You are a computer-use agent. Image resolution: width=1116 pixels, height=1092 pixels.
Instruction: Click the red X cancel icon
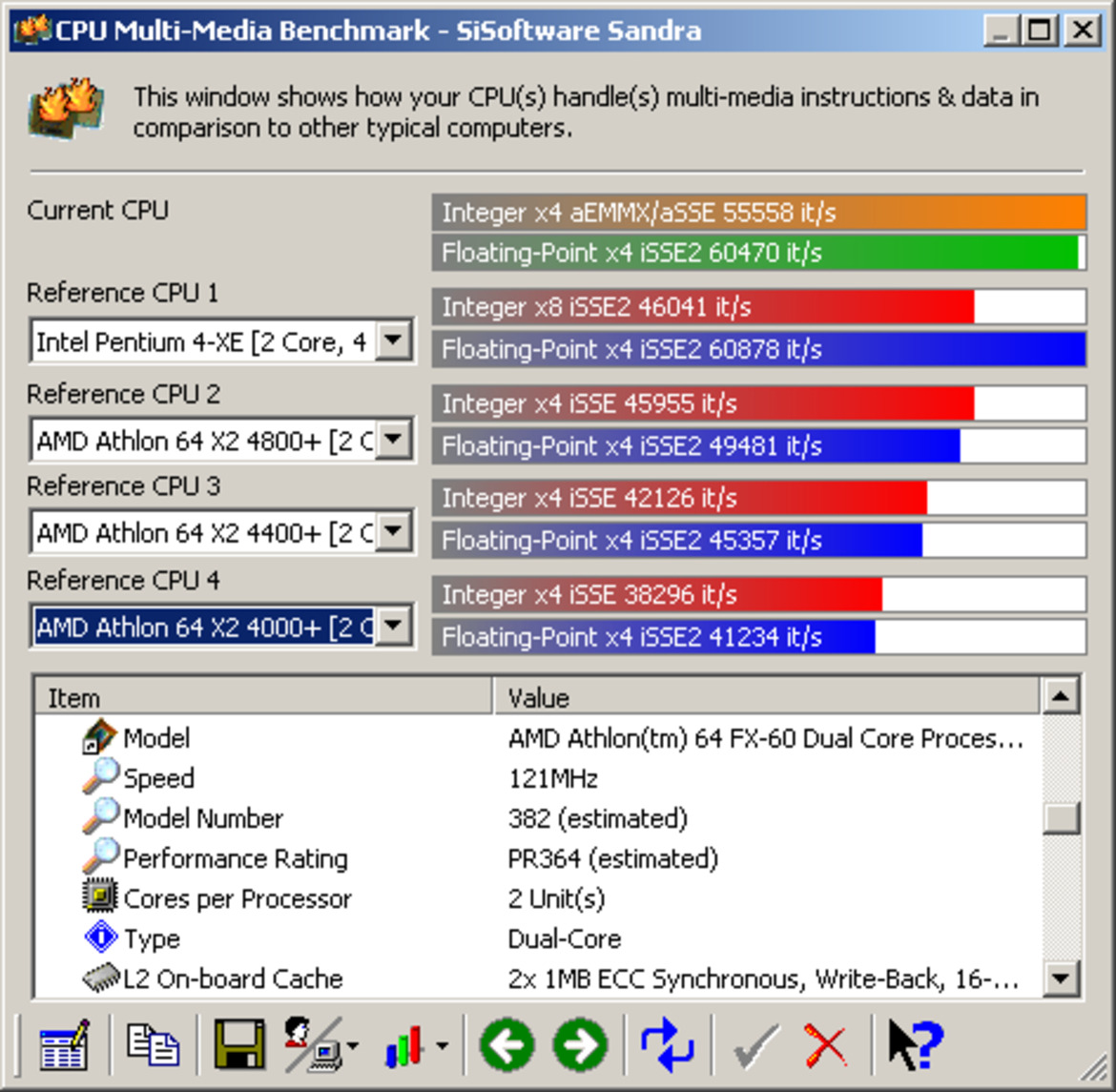point(826,1045)
